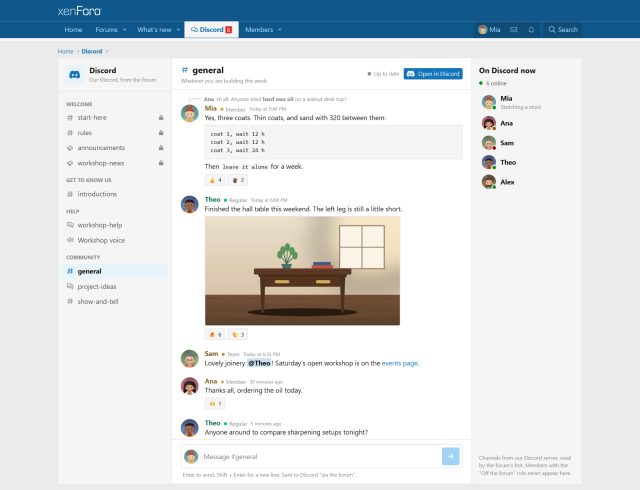Open the rules channel

[x=116, y=133]
